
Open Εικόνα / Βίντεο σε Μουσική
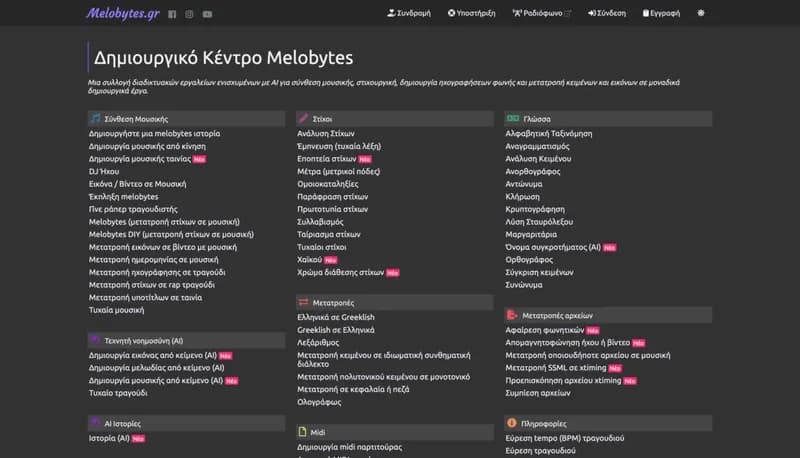point(138,184)
